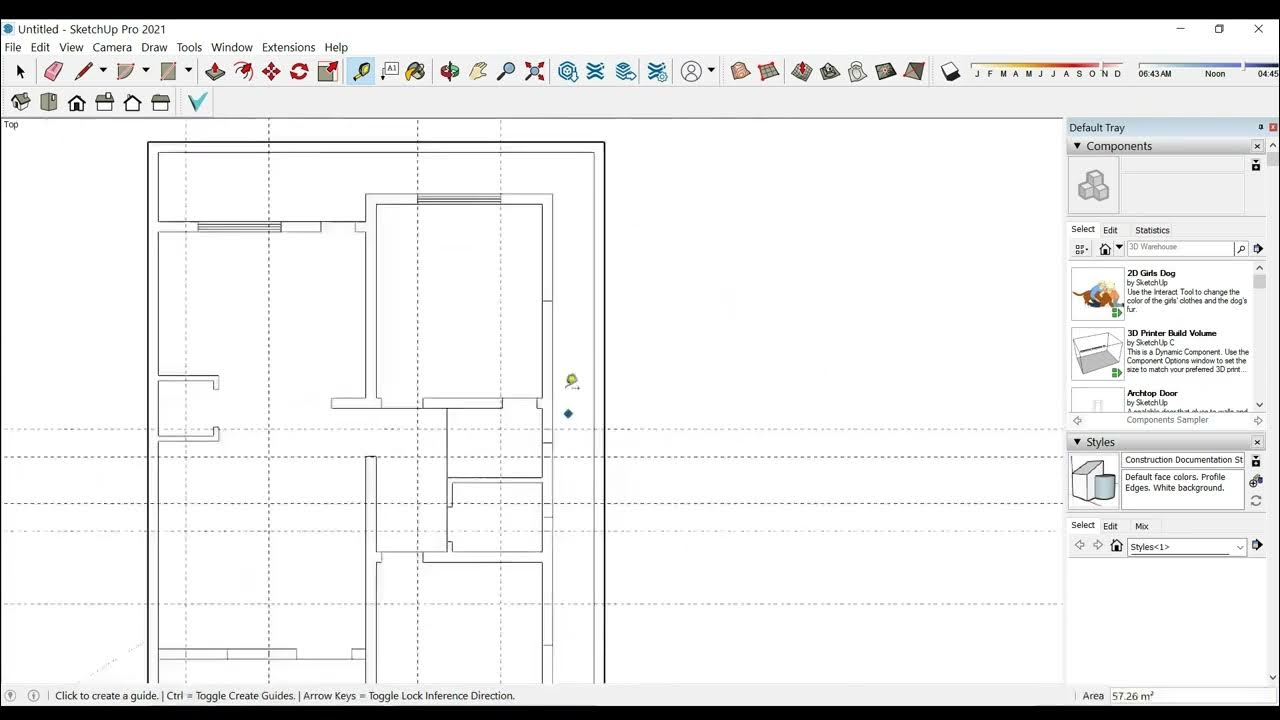Update style with changes button

1256,501
